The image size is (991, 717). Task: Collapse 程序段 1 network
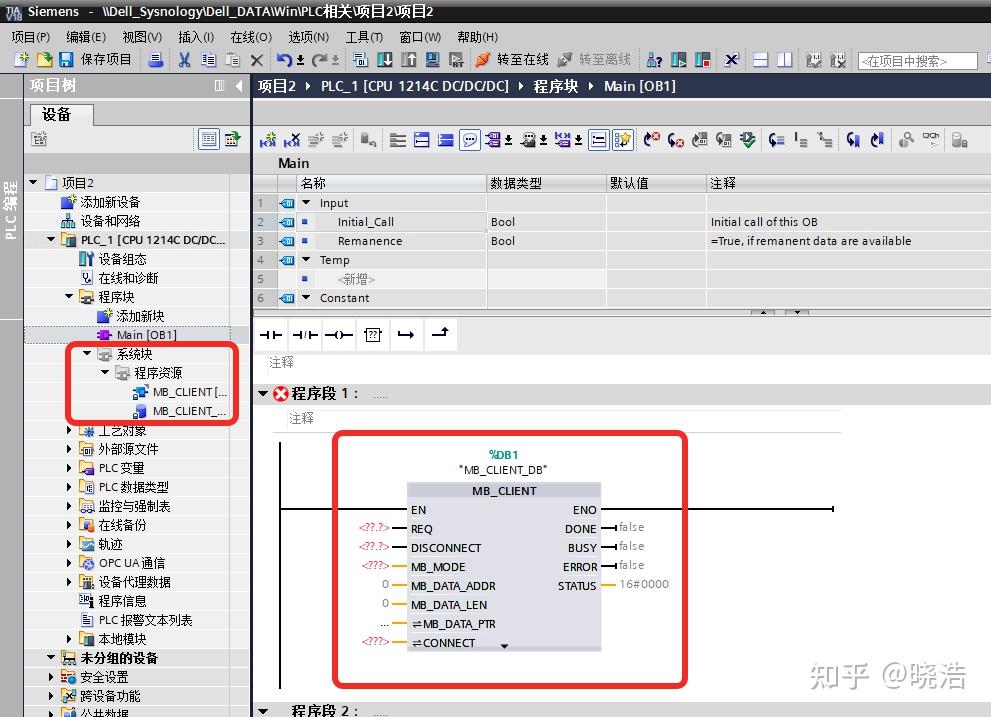[x=263, y=394]
